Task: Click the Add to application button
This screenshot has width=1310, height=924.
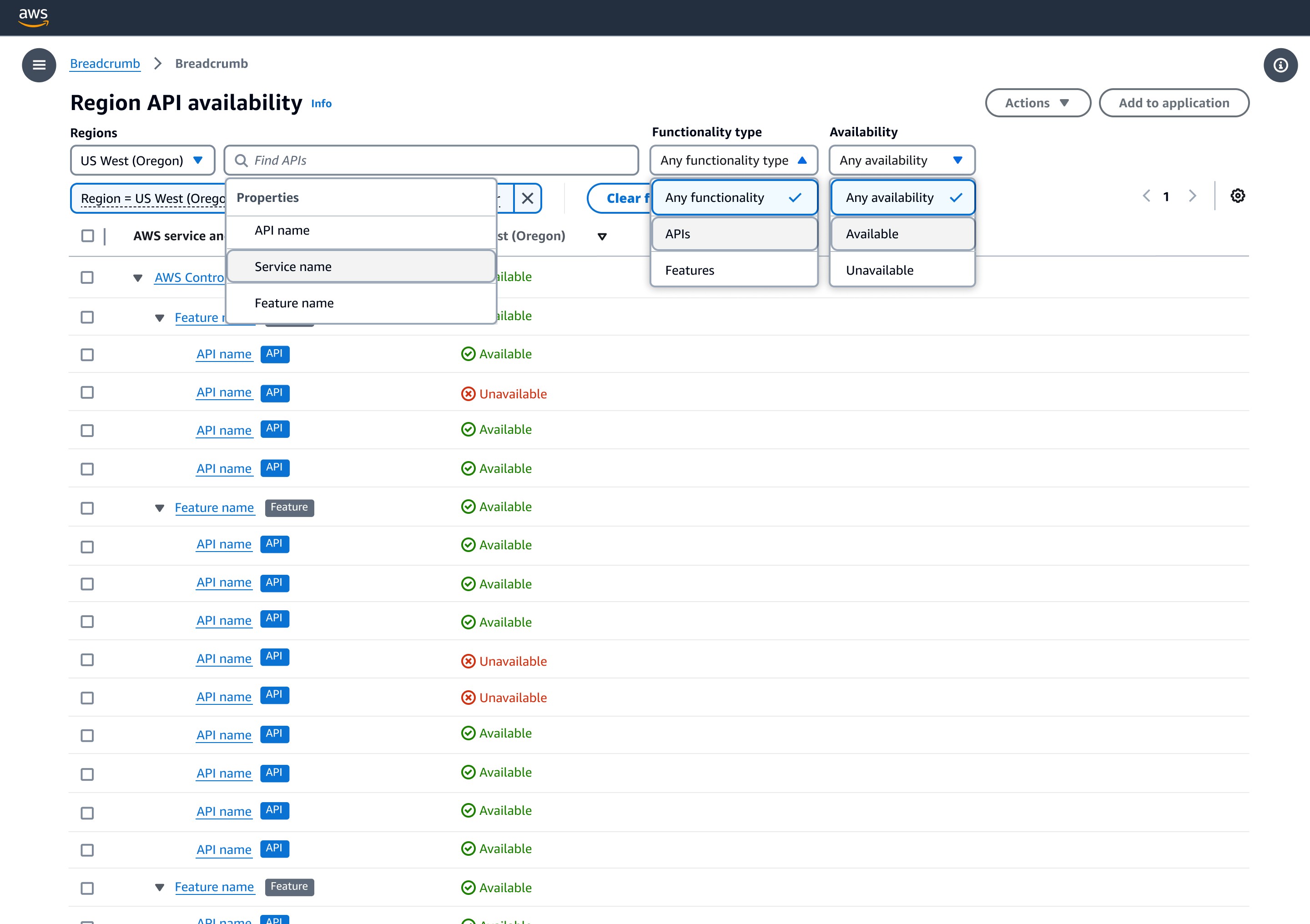Action: [x=1174, y=103]
